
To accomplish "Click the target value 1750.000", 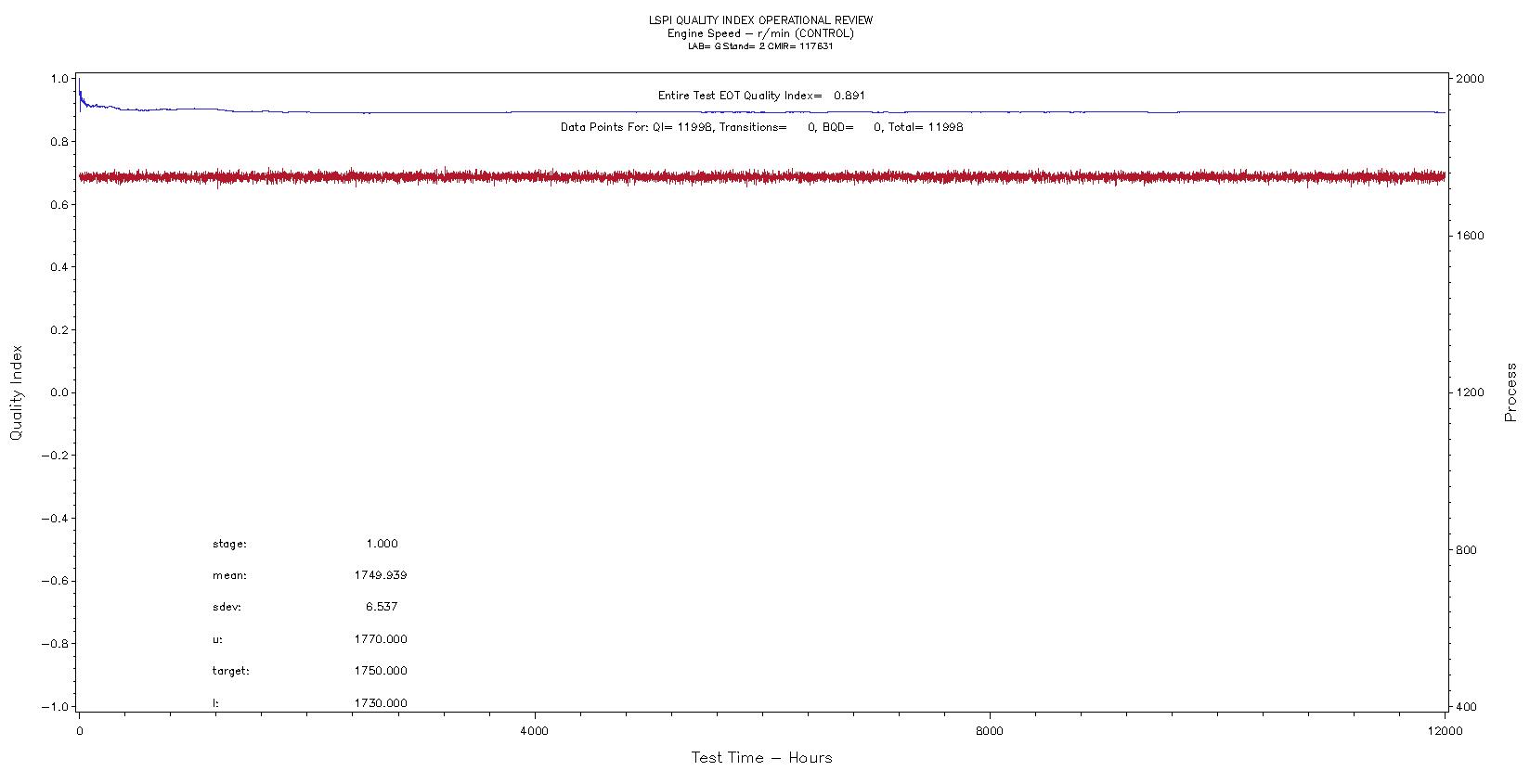I will (381, 671).
